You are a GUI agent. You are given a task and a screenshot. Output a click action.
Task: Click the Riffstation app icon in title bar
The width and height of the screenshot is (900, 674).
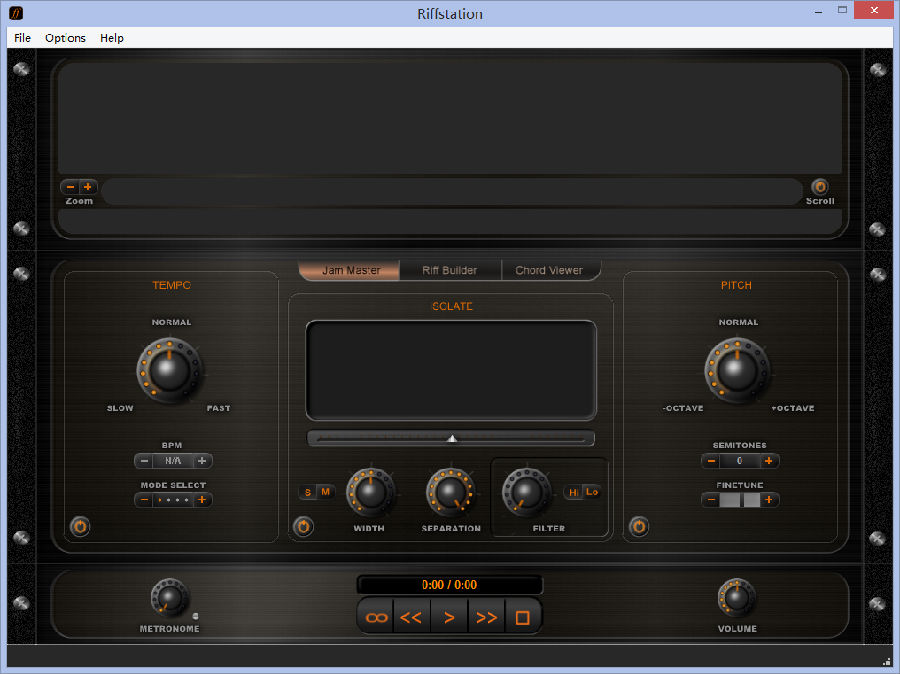click(16, 13)
